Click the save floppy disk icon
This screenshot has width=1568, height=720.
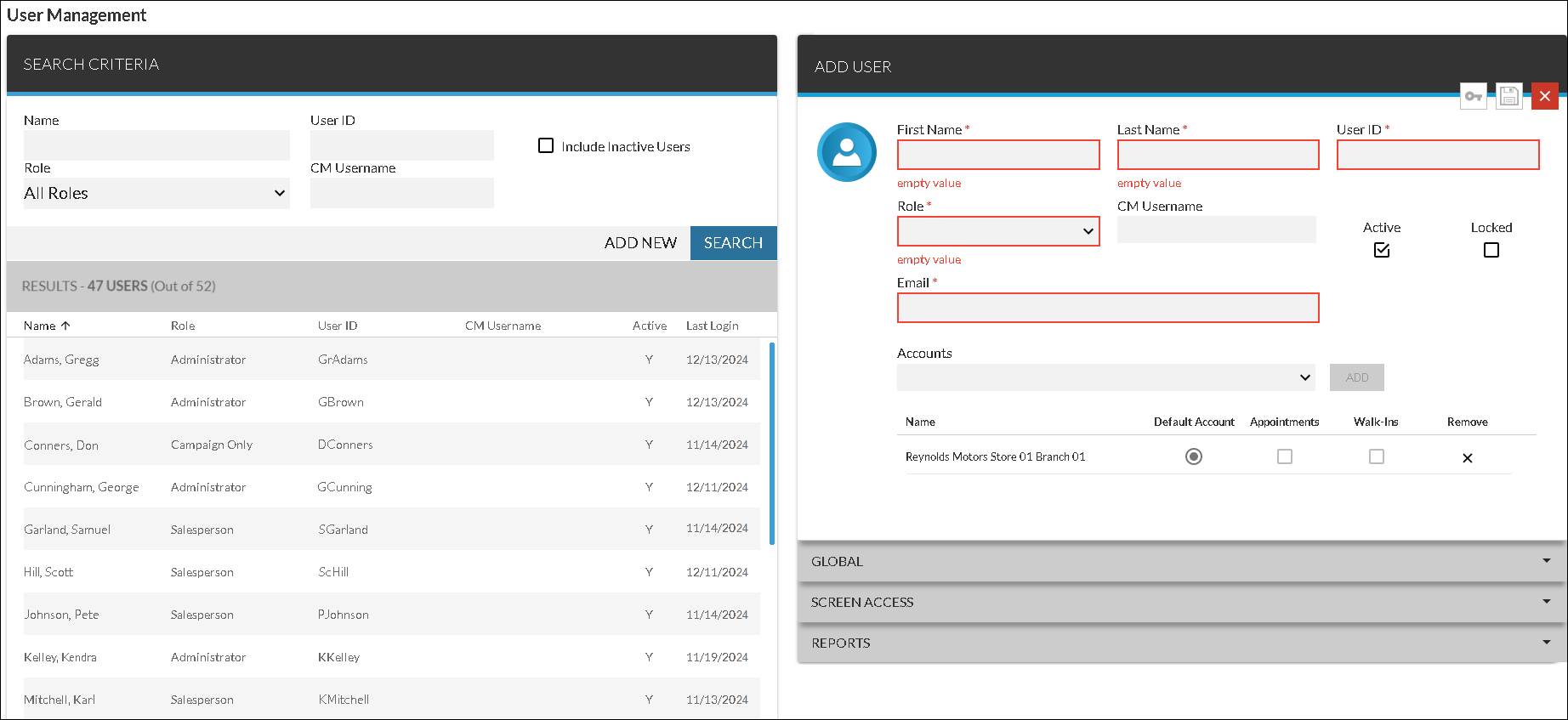1509,96
